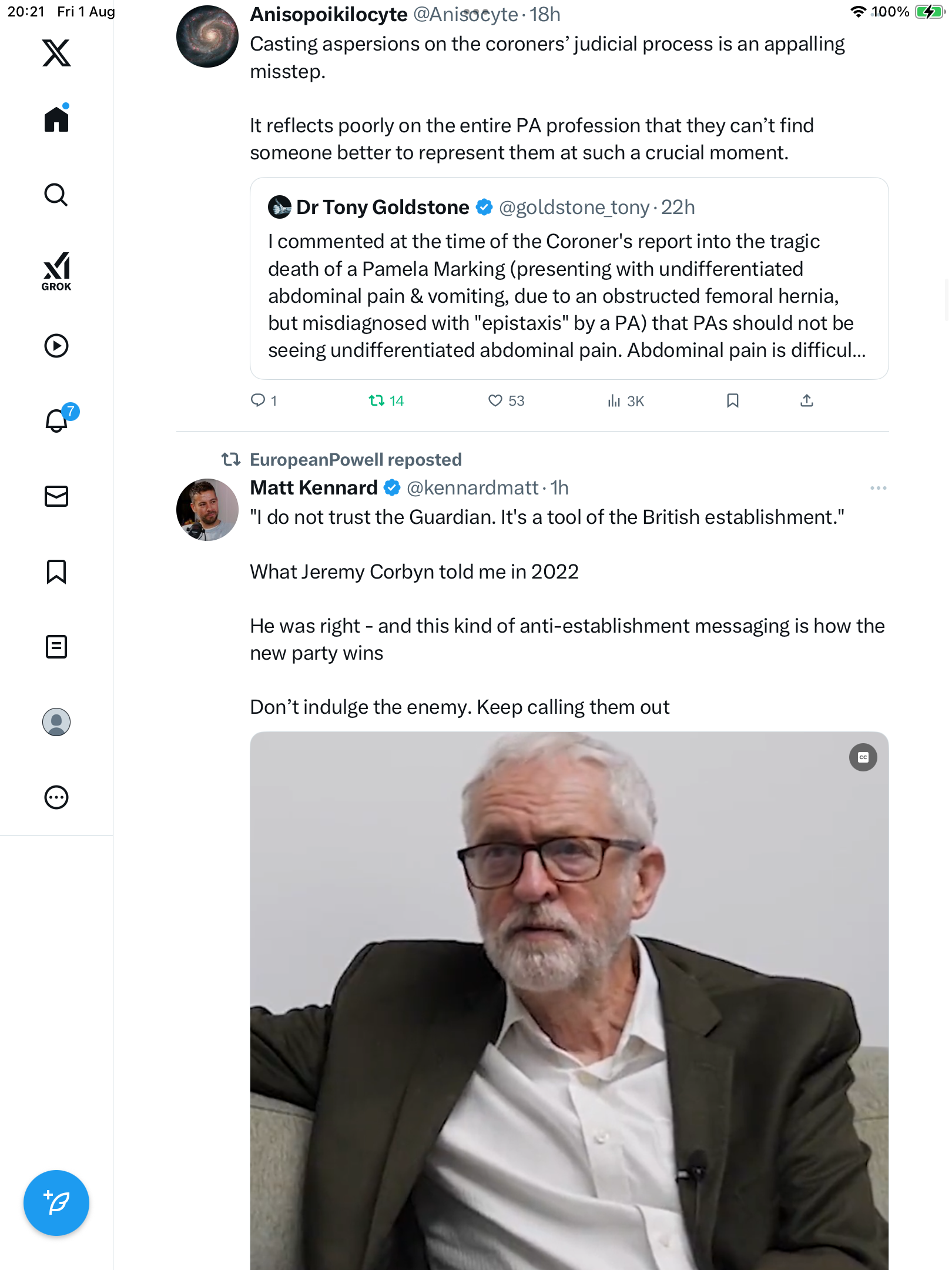
Task: Bookmark Anisopoikilocyte's post
Action: [x=732, y=401]
